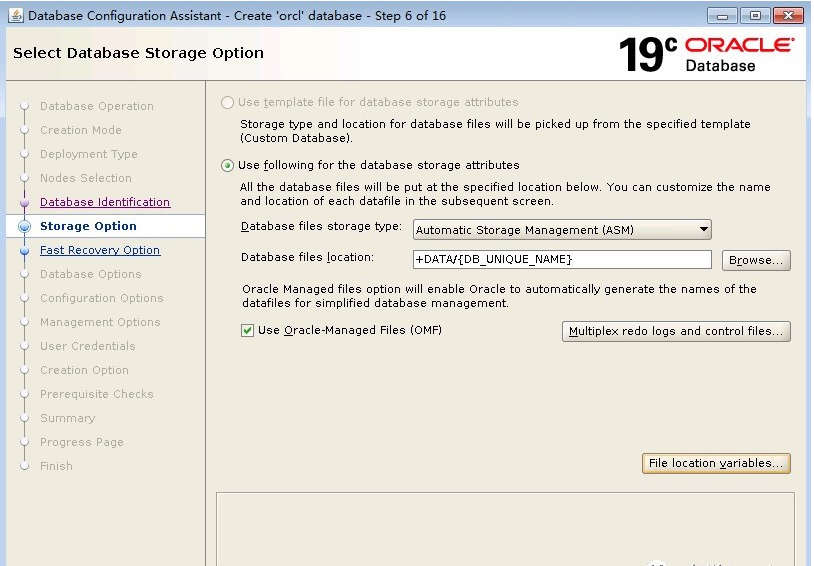Click the Management Options step label
This screenshot has height=566, width=814.
100,322
